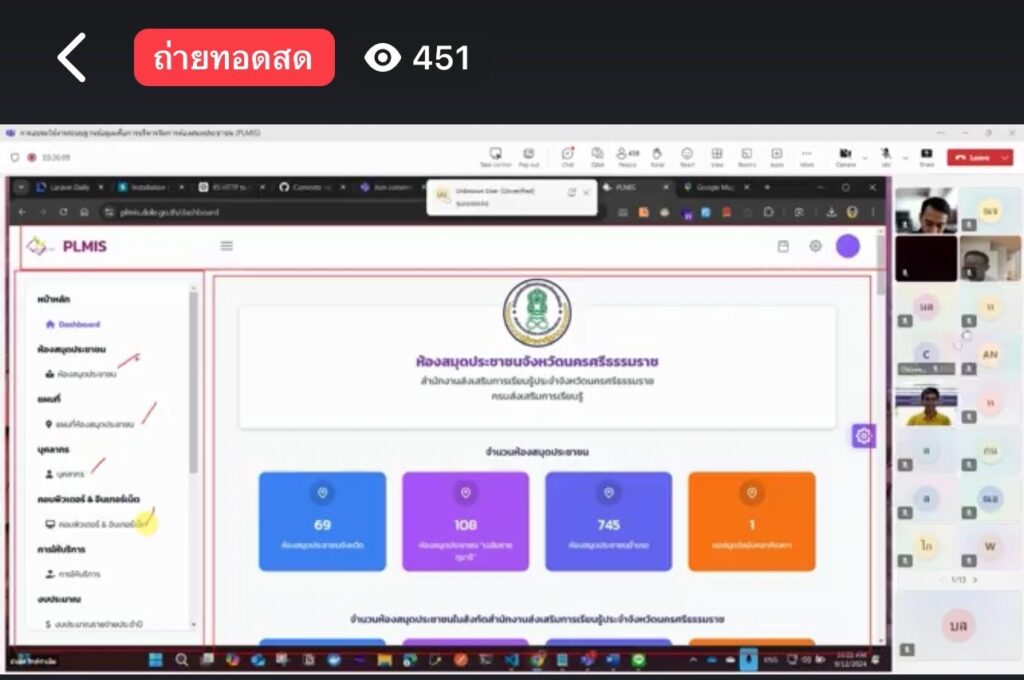This screenshot has height=680, width=1024.
Task: Tap the back arrow beside the live badge
Action: [x=72, y=58]
